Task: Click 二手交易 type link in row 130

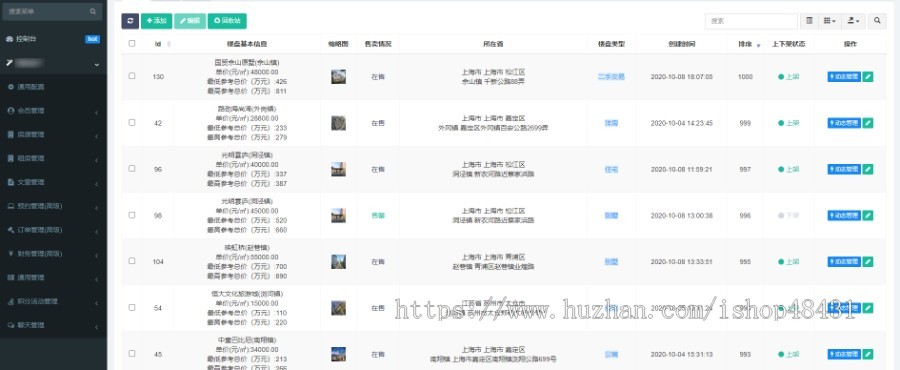Action: 611,77
